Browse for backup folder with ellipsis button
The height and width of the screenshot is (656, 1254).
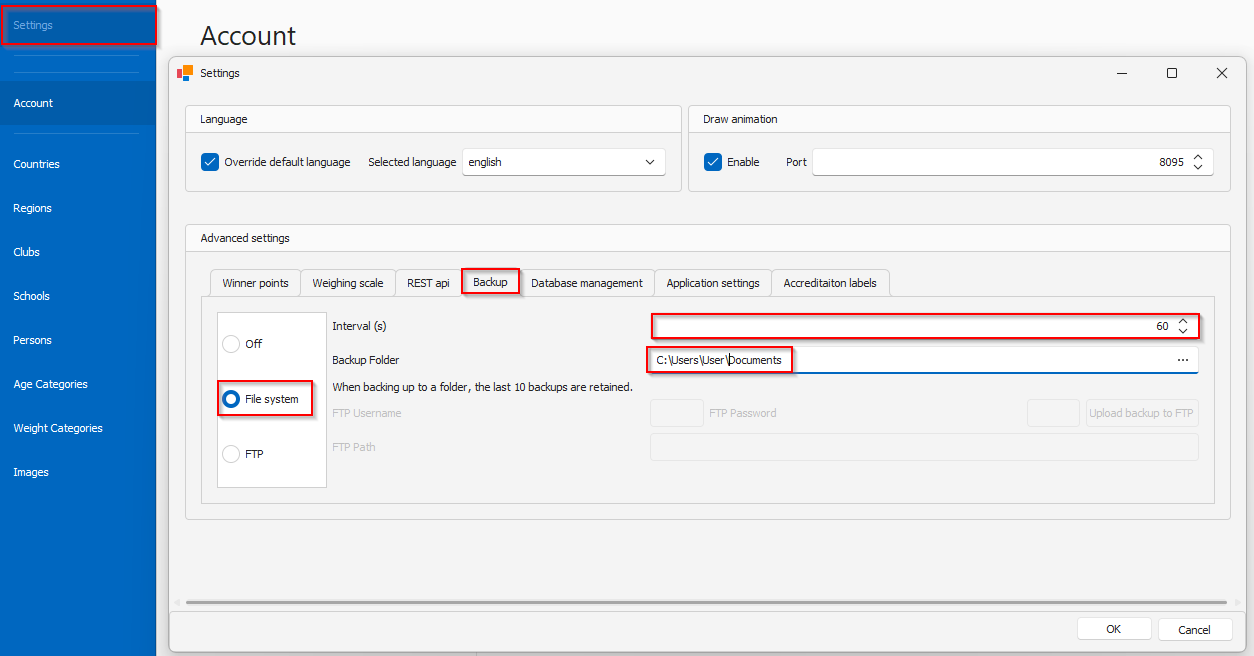click(x=1183, y=360)
